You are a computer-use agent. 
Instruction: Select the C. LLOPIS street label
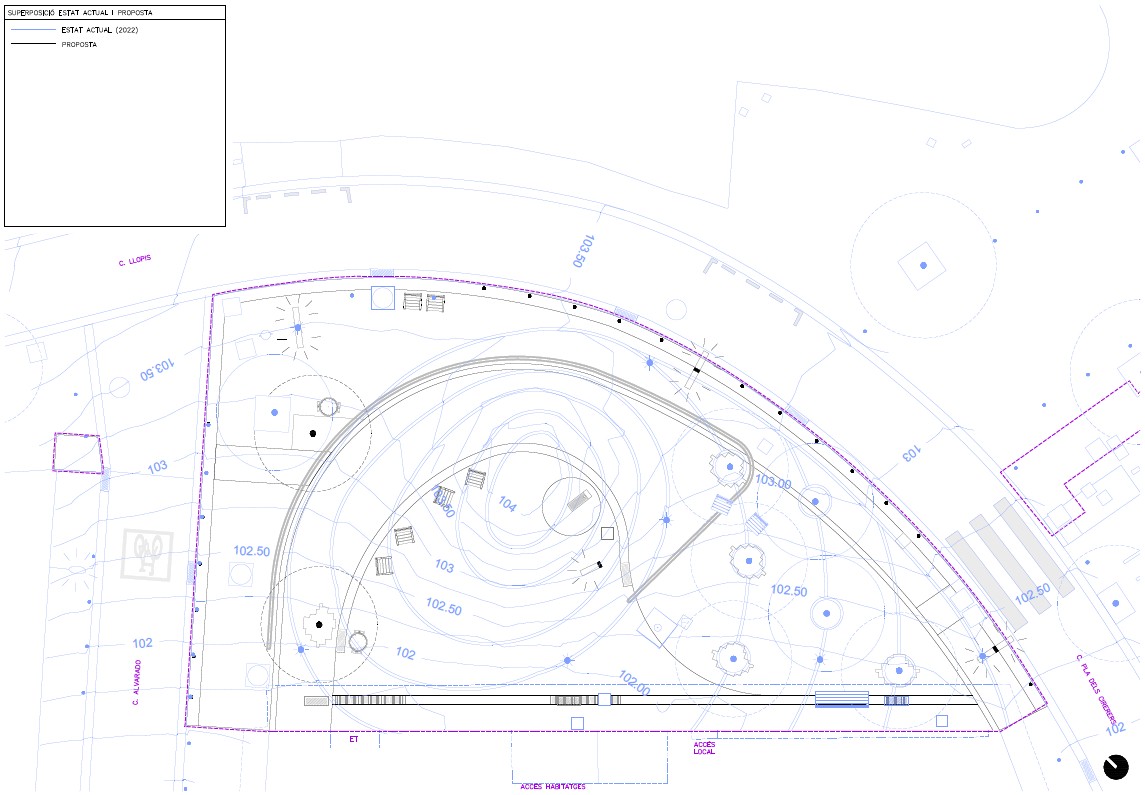tap(135, 261)
